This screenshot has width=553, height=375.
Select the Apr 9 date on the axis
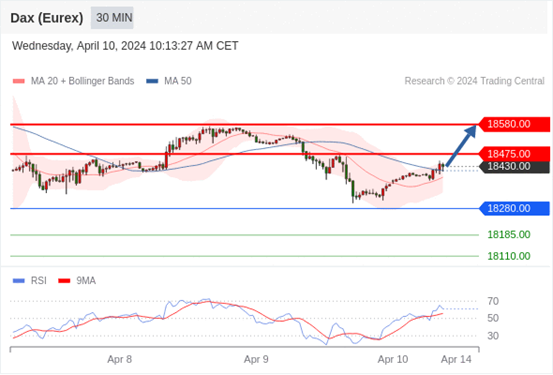[x=256, y=359]
